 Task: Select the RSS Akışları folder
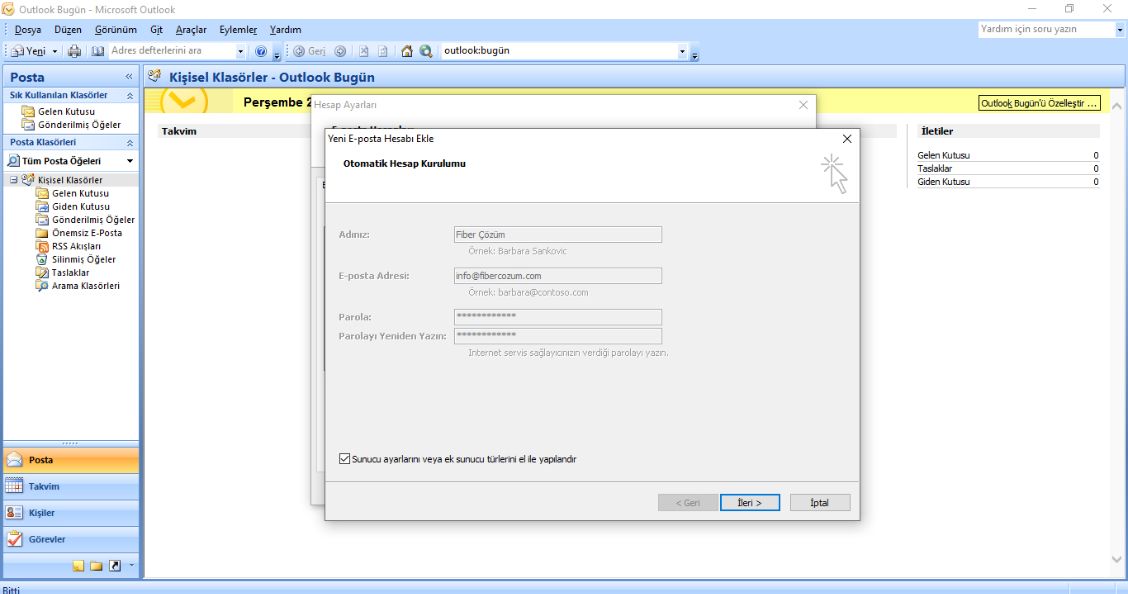click(76, 246)
